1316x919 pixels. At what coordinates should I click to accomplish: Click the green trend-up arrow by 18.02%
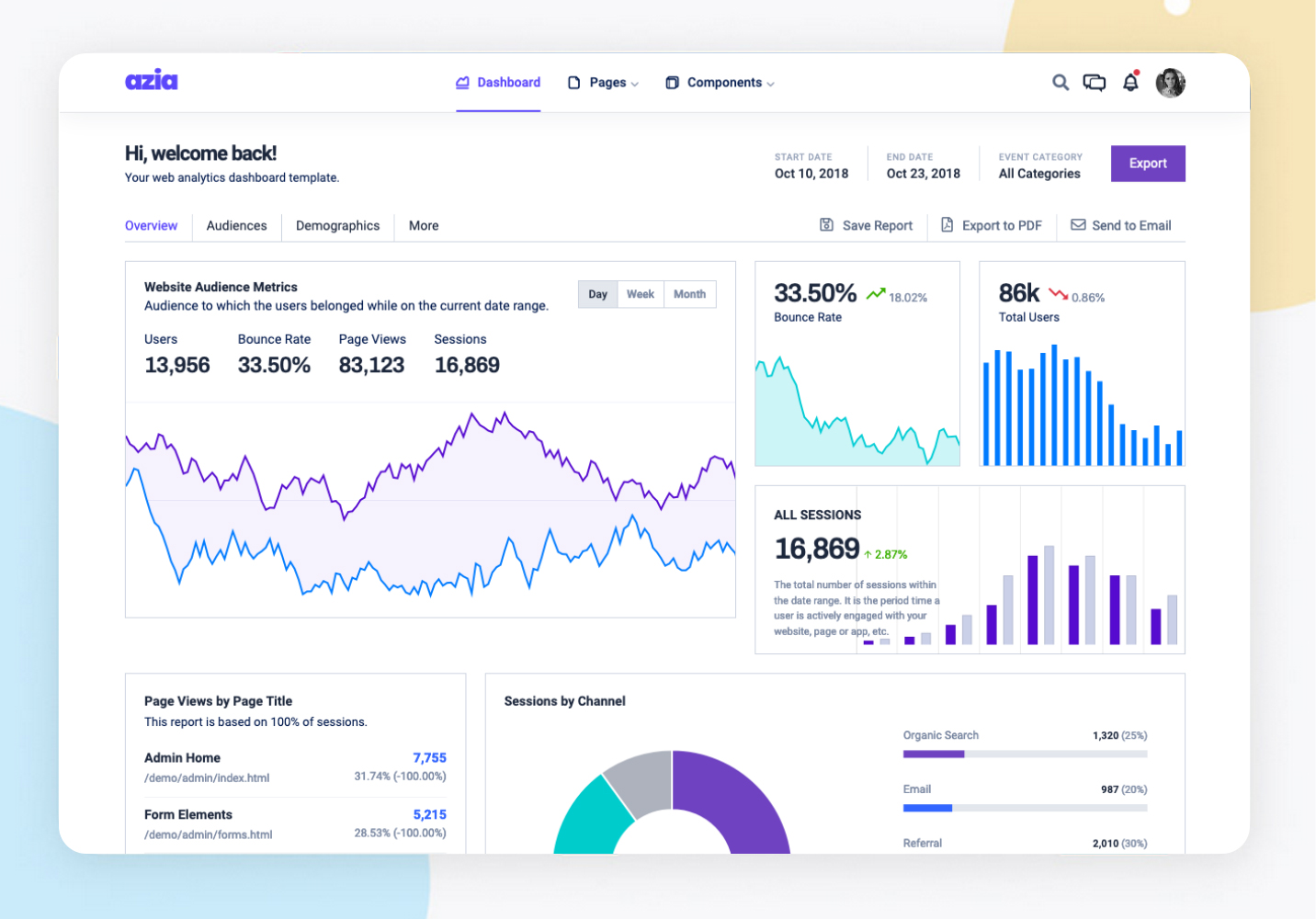pos(876,294)
